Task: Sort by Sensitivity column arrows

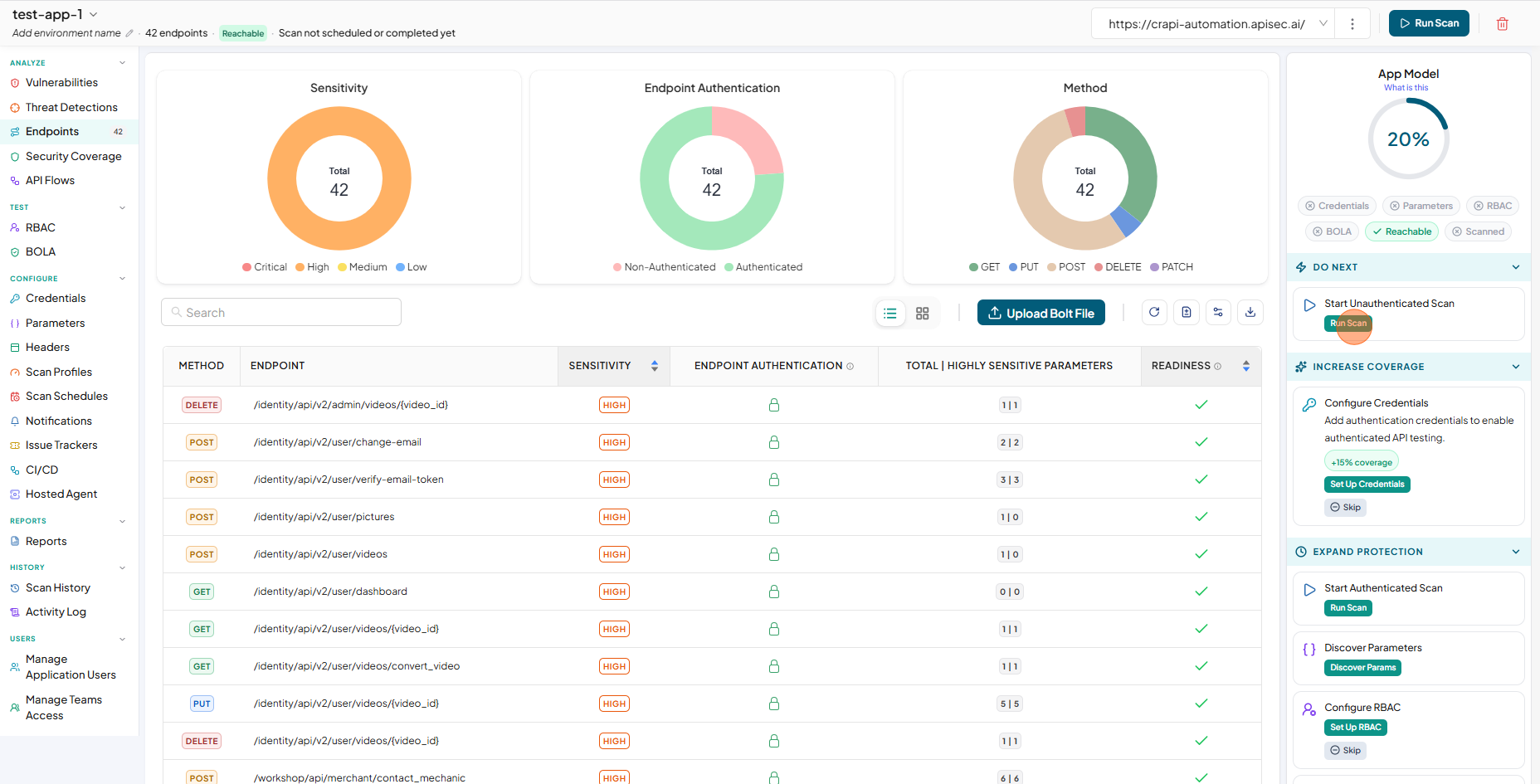Action: tap(655, 366)
